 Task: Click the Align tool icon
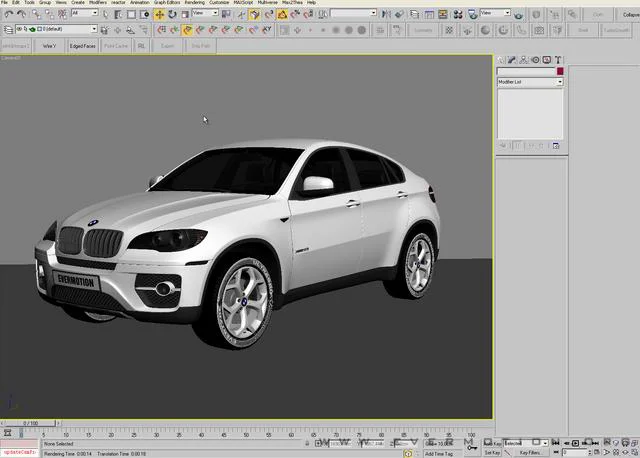coord(399,15)
